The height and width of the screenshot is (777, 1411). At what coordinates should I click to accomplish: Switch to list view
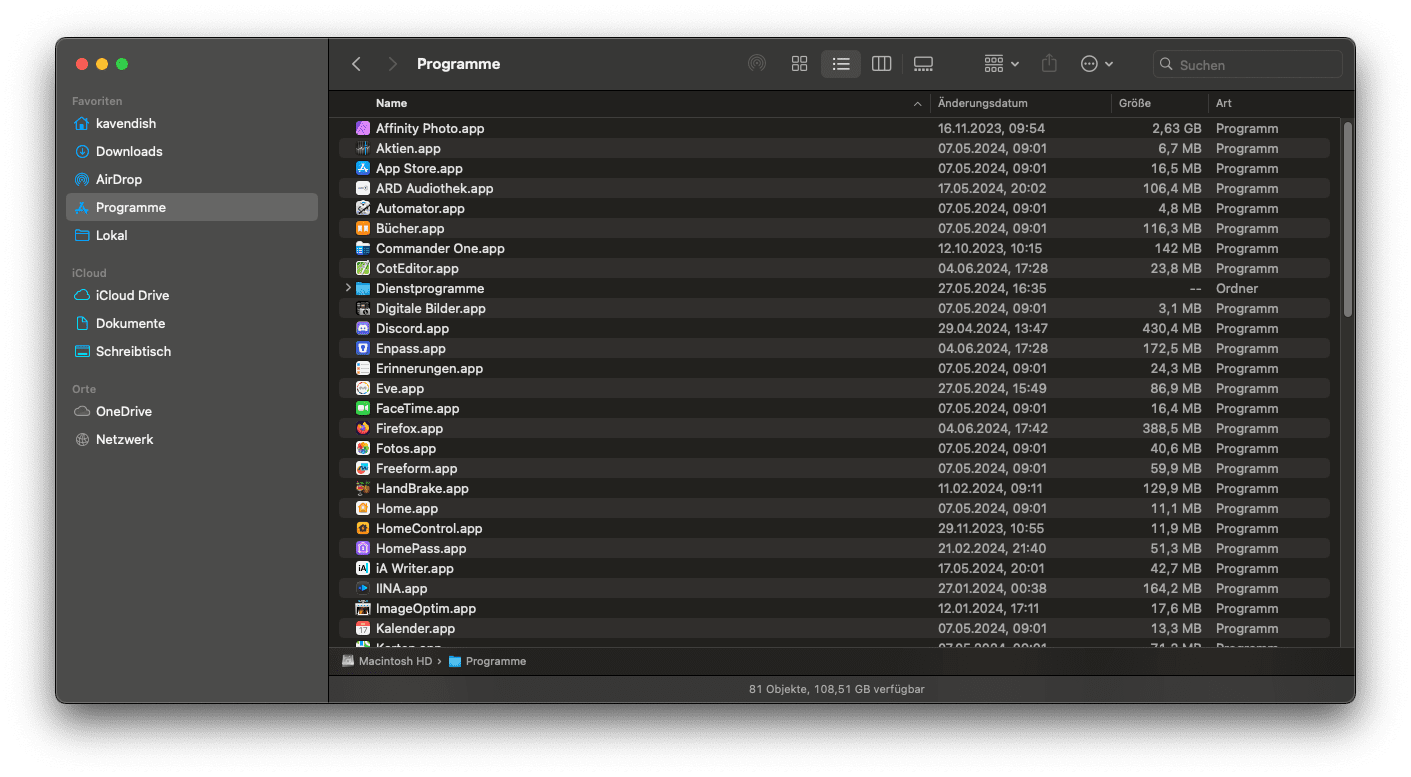point(841,64)
